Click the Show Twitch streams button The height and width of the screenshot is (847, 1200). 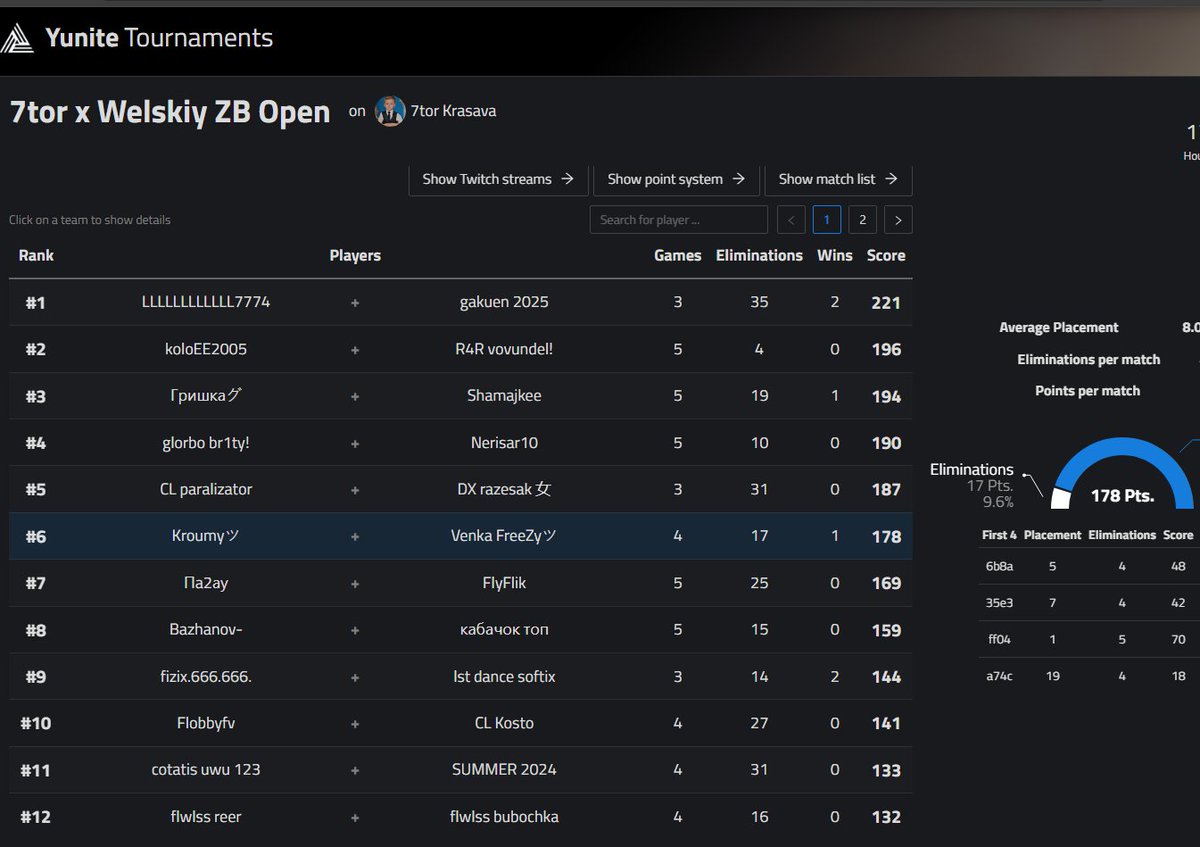point(498,179)
